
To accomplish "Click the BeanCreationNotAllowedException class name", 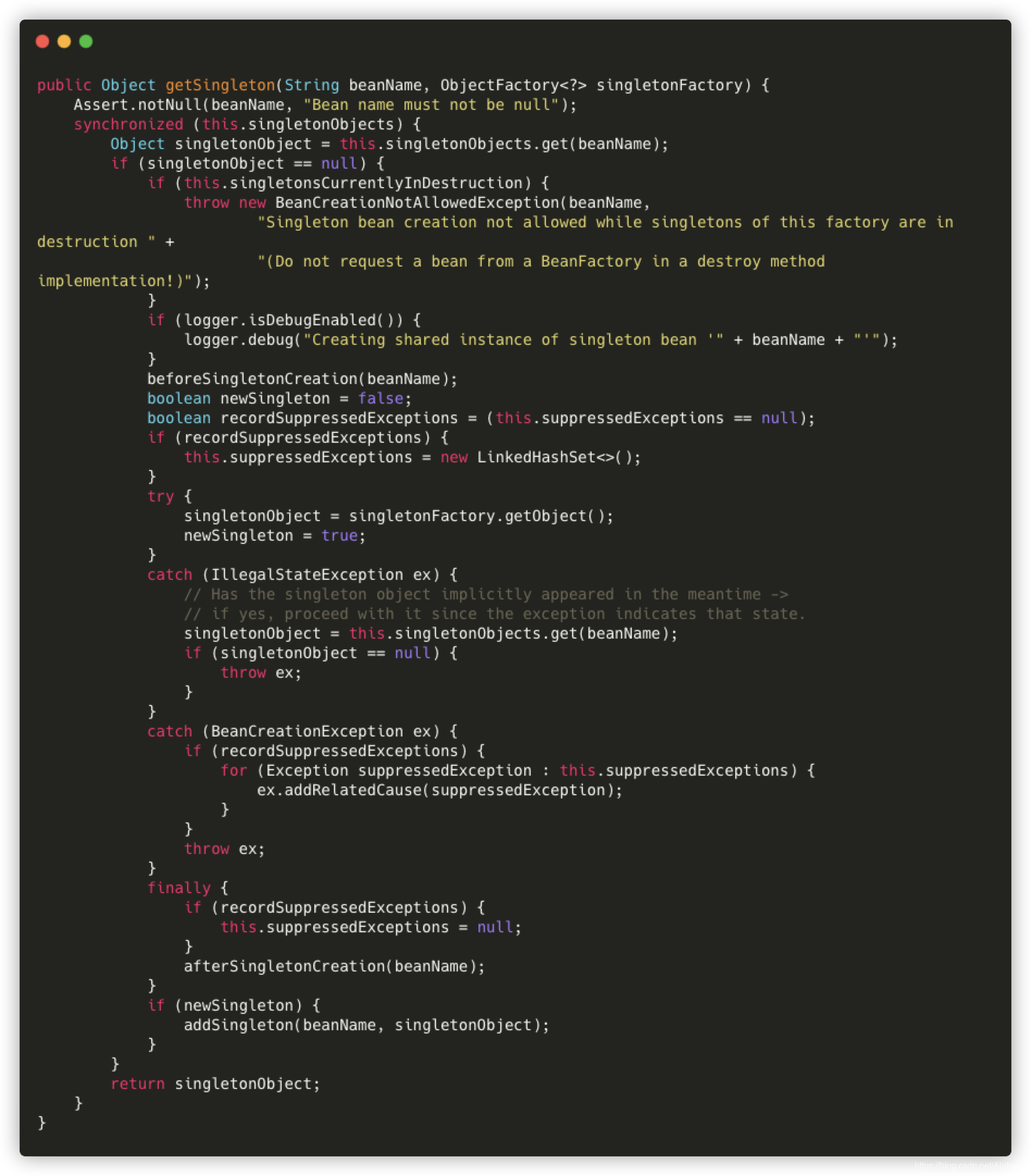I will pyautogui.click(x=417, y=202).
